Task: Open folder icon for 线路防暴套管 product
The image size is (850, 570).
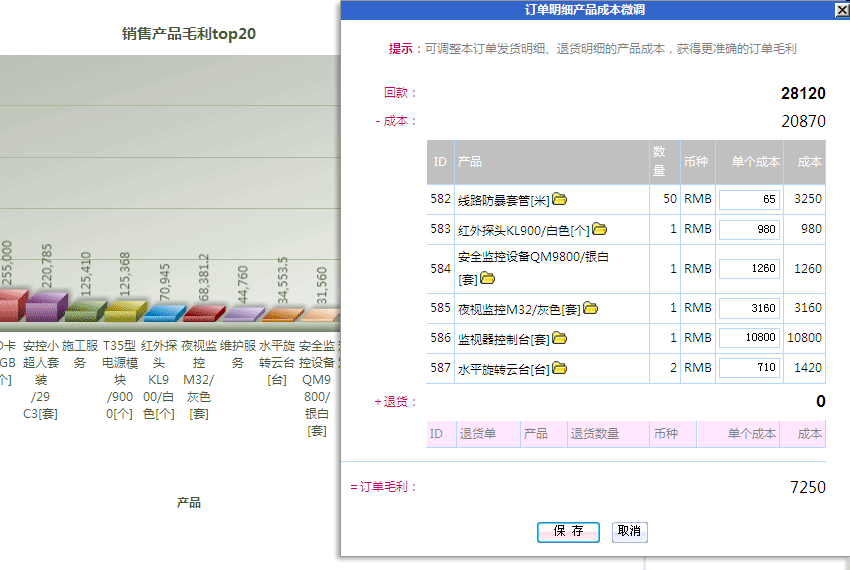Action: 559,199
